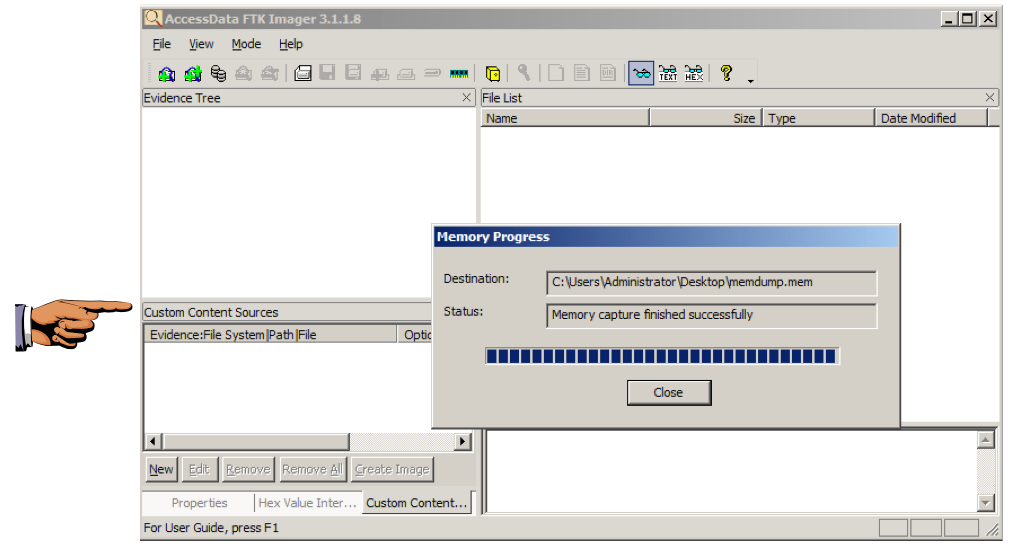
Task: Click the Create Disk Image icon
Action: [303, 74]
